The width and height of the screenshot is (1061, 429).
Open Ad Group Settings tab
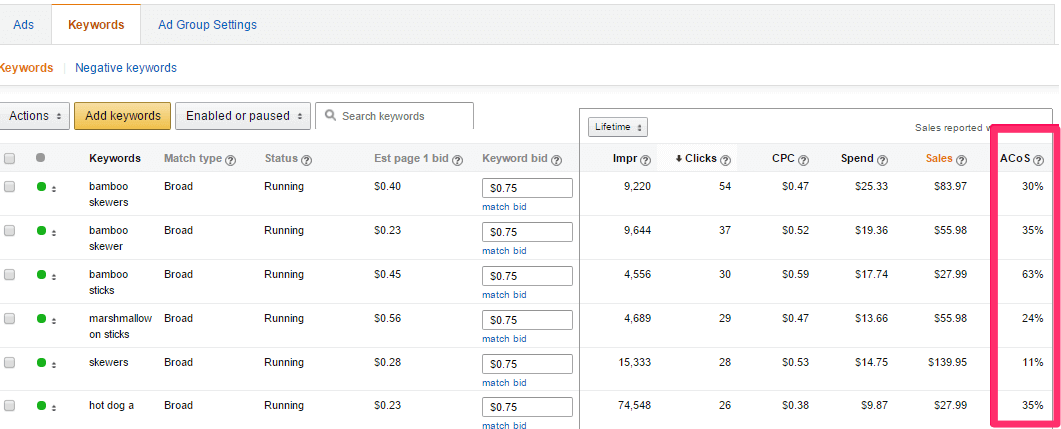tap(208, 25)
